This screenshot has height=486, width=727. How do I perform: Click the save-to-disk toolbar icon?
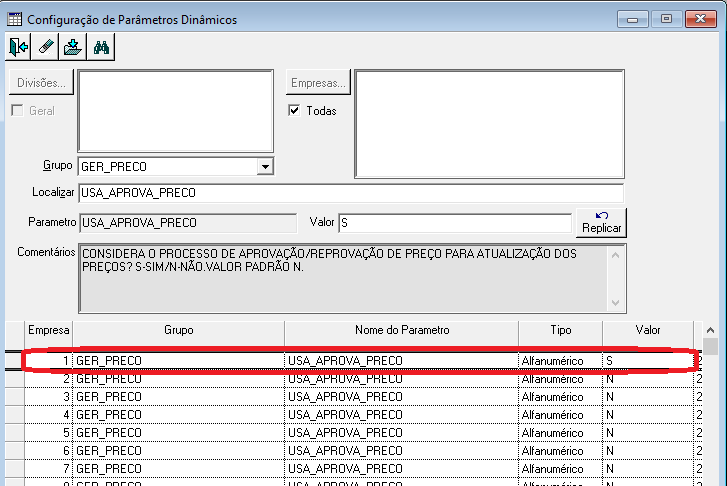point(73,47)
